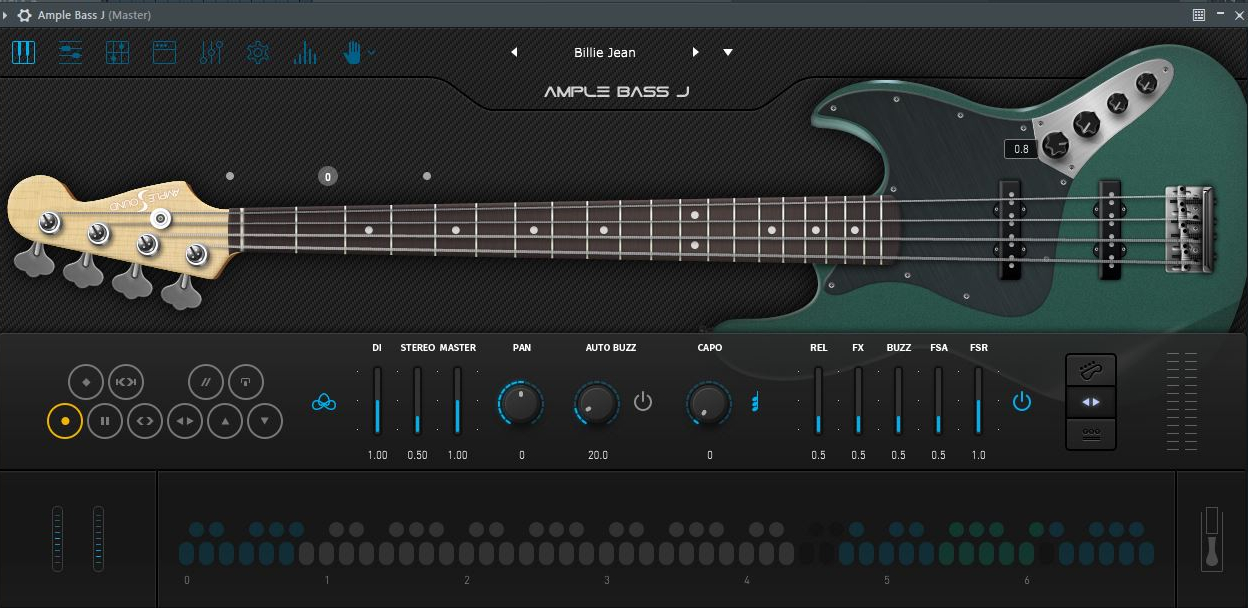
Task: Select the poly/legato mode arrows button
Action: (1091, 401)
